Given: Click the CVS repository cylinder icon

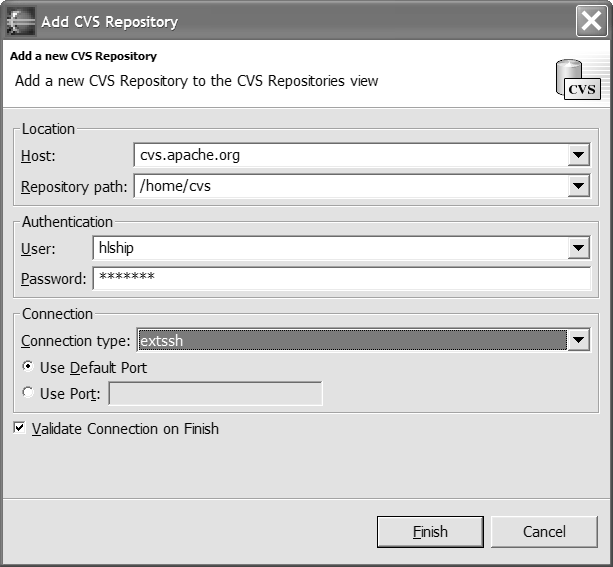Looking at the screenshot, I should 577,80.
